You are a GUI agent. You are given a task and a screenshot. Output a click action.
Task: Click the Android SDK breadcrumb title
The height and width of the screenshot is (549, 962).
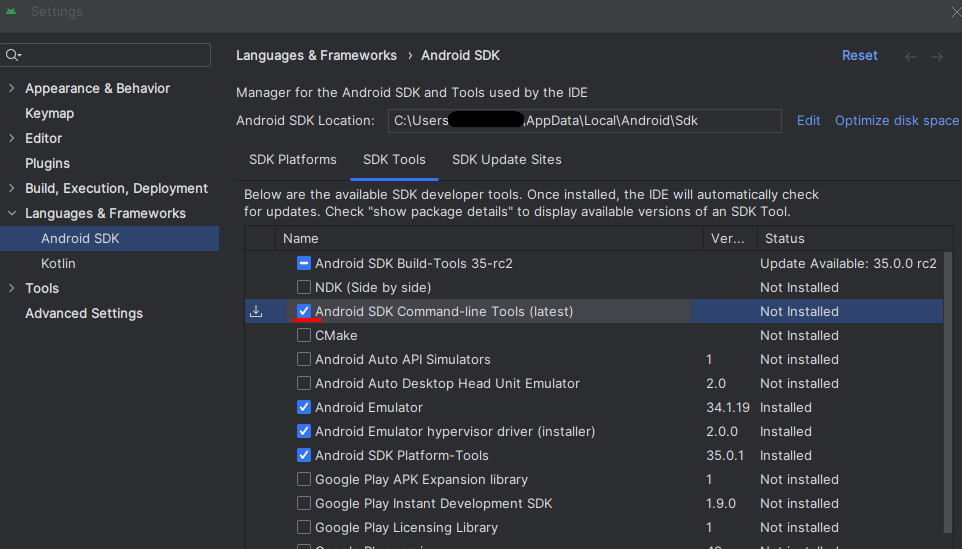tap(460, 55)
